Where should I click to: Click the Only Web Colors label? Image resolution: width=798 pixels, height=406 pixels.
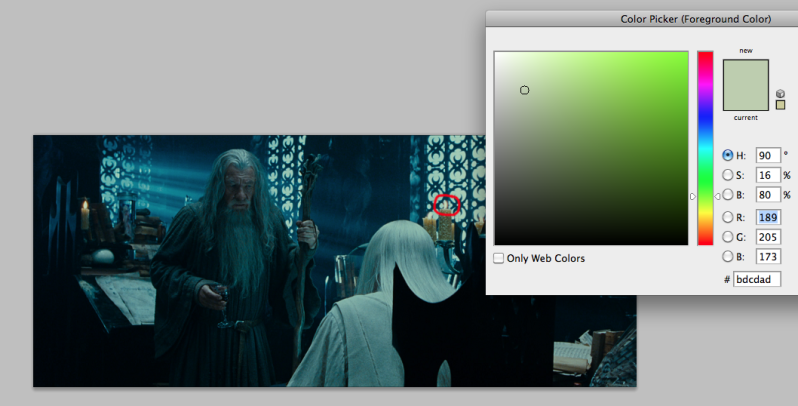546,258
